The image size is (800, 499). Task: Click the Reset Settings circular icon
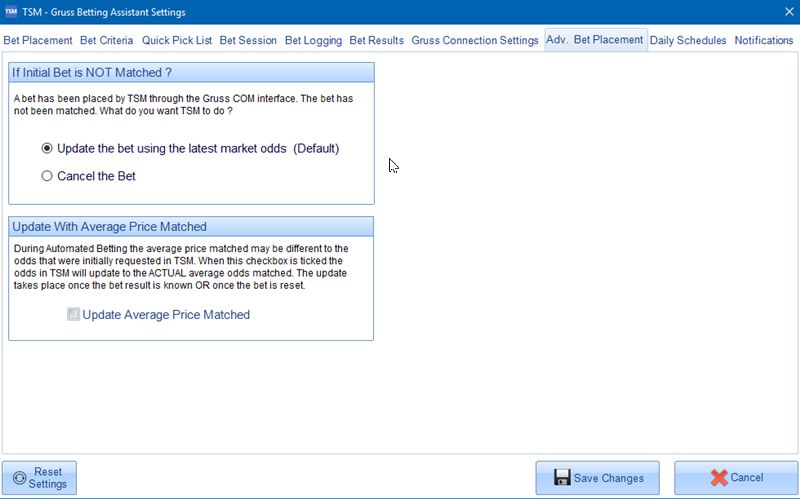pyautogui.click(x=19, y=478)
